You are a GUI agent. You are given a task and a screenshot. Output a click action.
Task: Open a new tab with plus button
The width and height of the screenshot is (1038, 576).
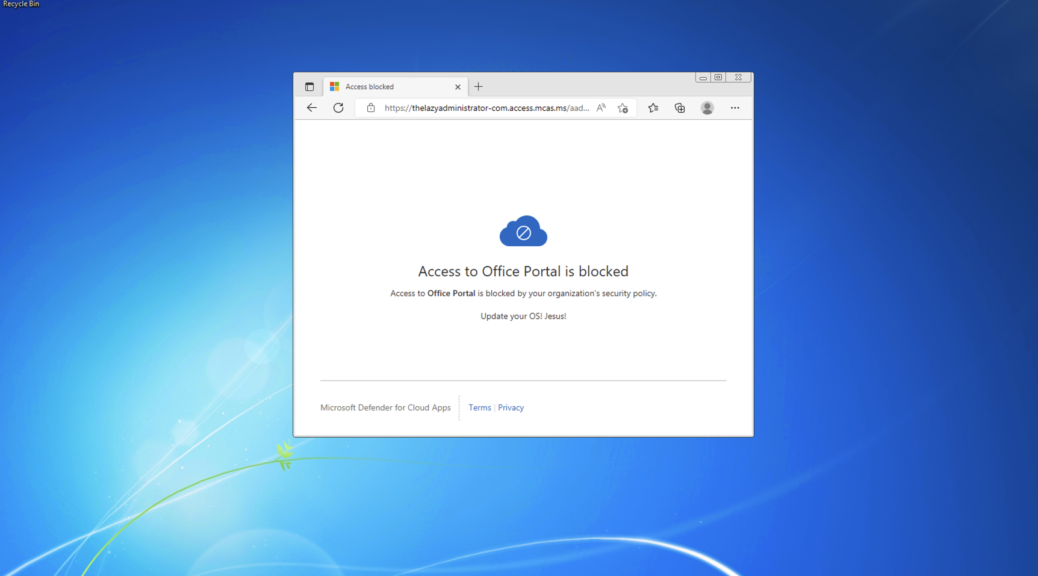click(478, 87)
